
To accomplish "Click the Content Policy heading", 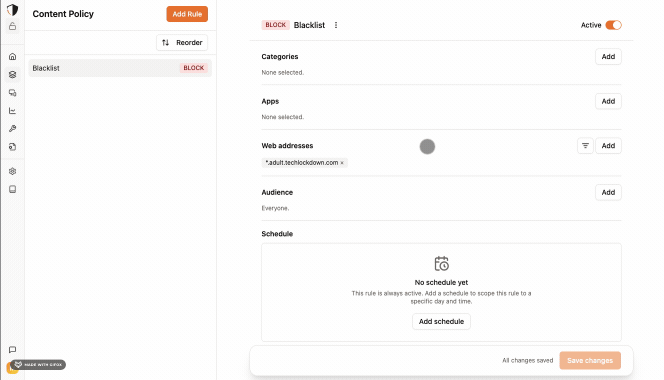I will click(63, 14).
